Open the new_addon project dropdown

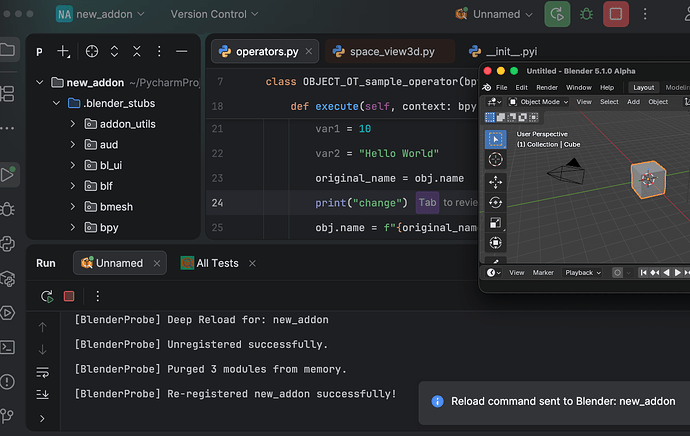pyautogui.click(x=100, y=14)
